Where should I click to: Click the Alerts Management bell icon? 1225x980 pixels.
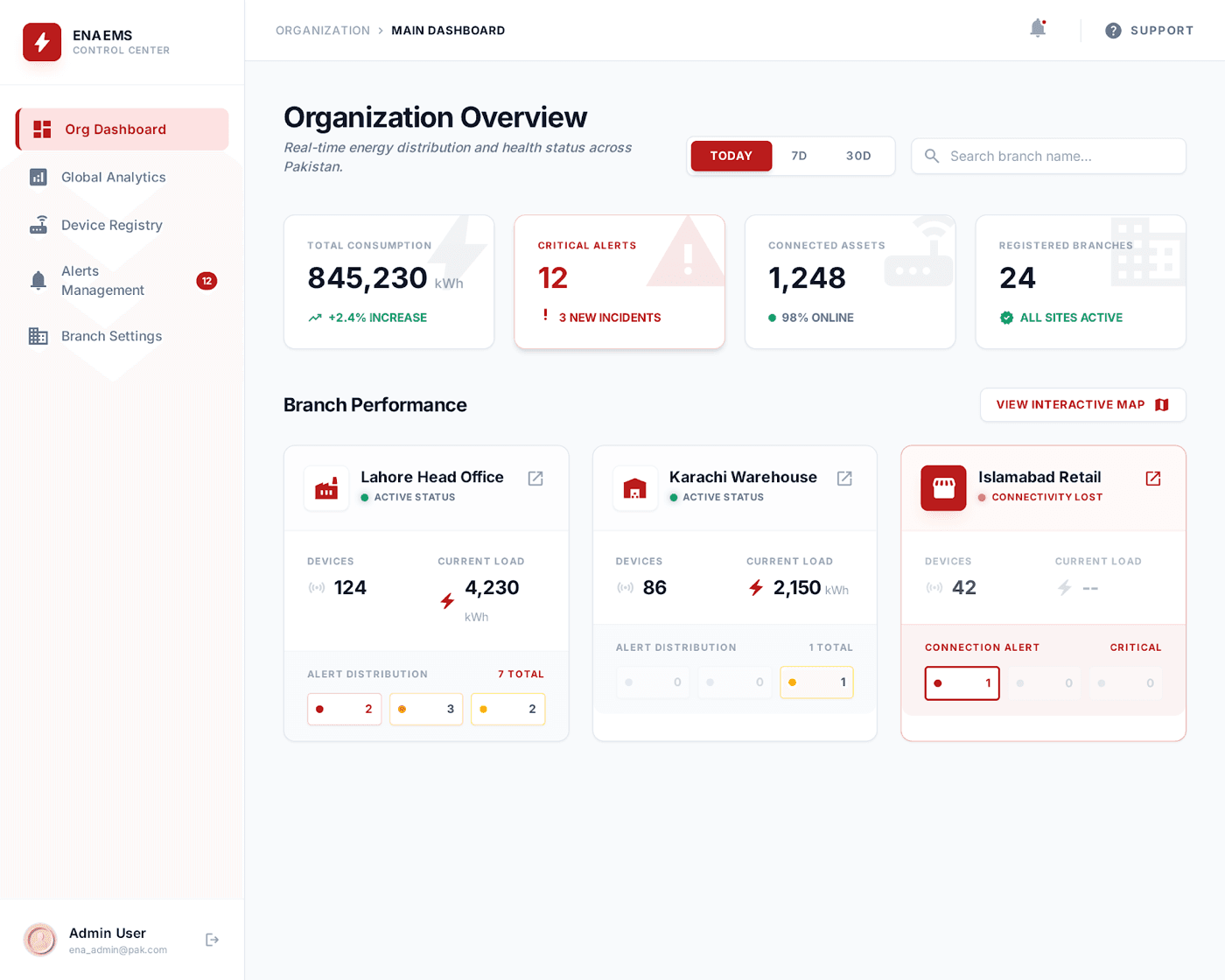point(38,281)
